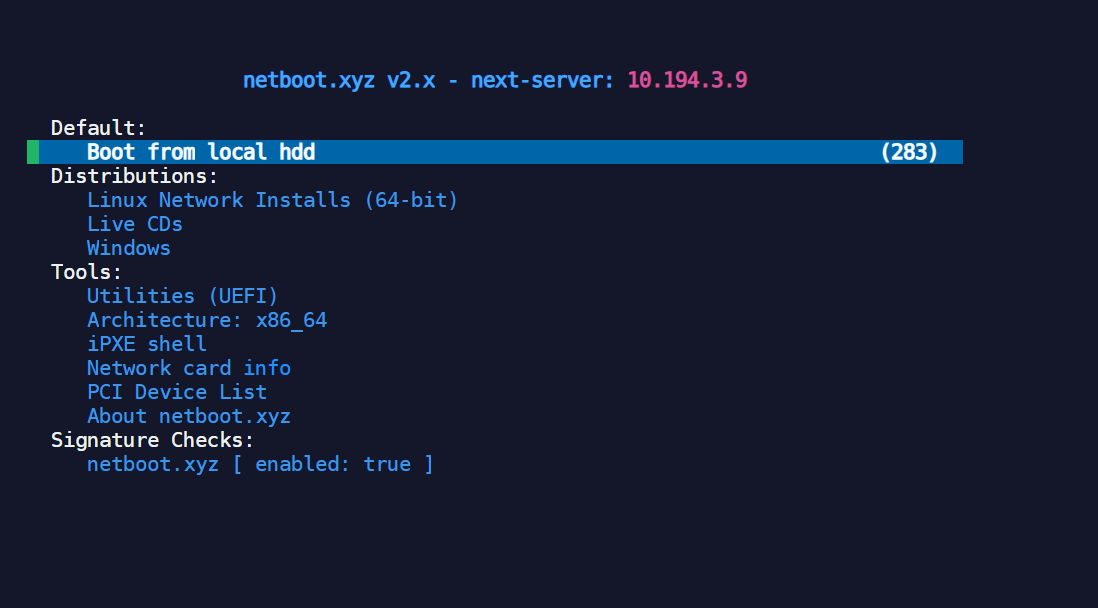Image resolution: width=1098 pixels, height=608 pixels.
Task: Click the next-server IP address 10.194.3.9
Action: click(687, 80)
